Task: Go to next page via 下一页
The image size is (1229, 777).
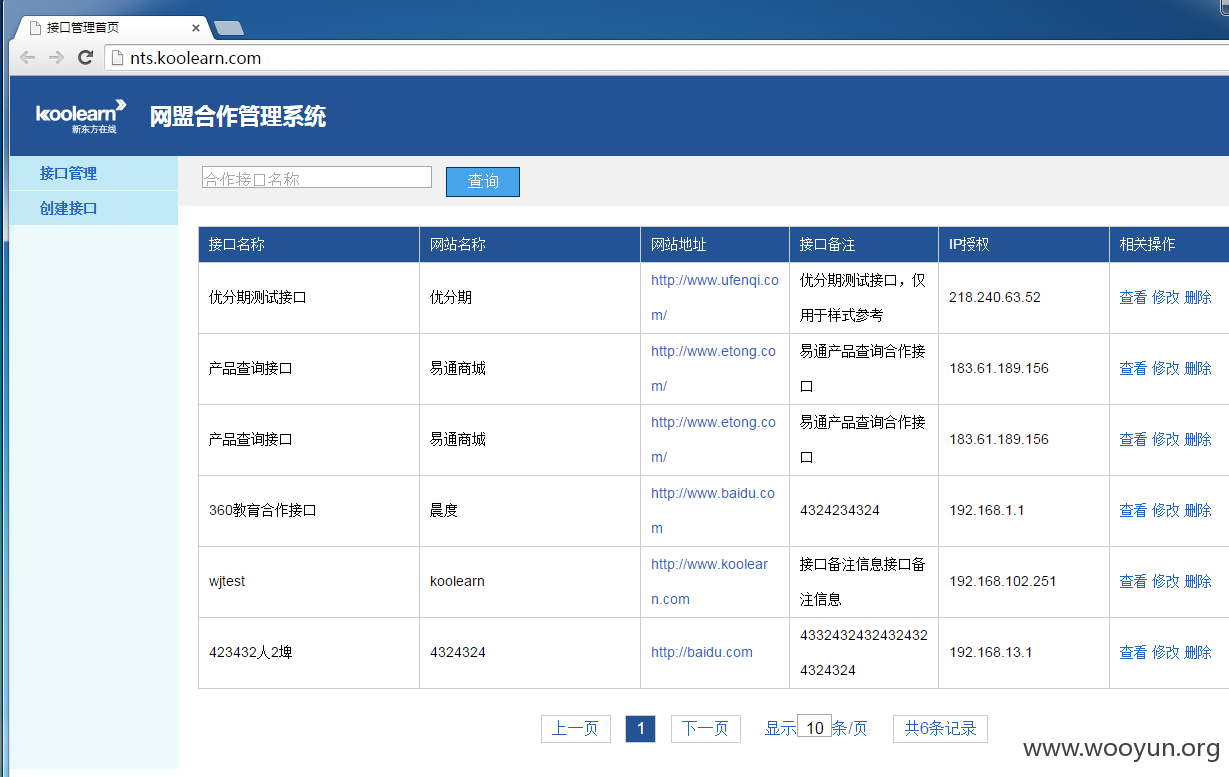Action: 705,728
